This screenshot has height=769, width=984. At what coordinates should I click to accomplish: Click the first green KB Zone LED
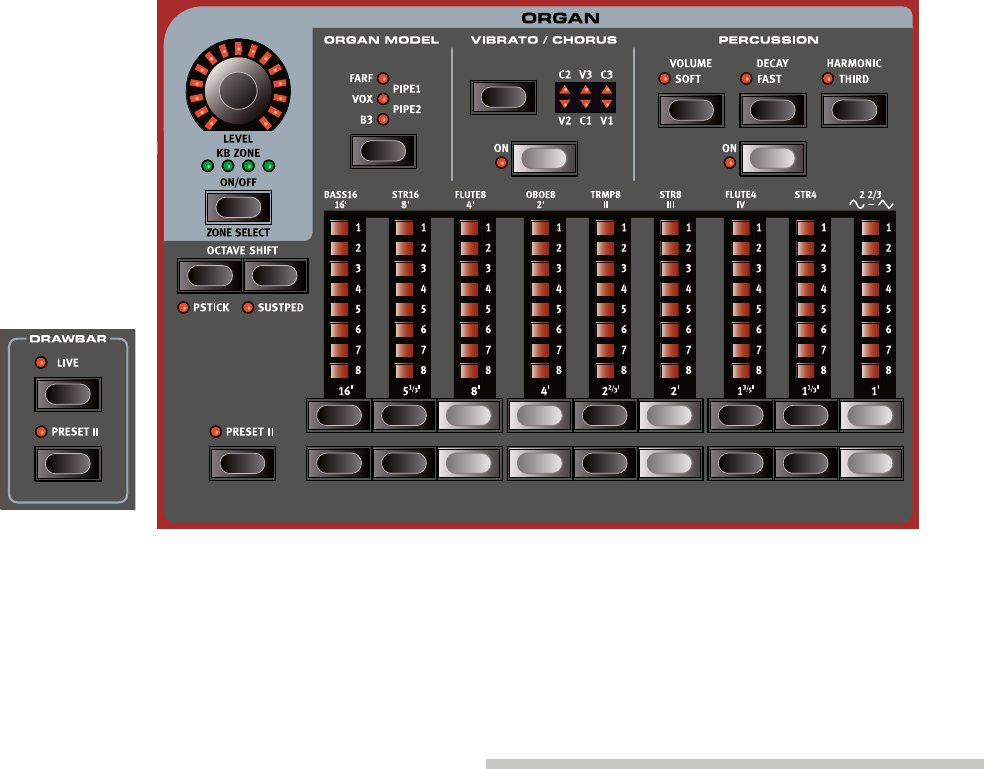[208, 166]
